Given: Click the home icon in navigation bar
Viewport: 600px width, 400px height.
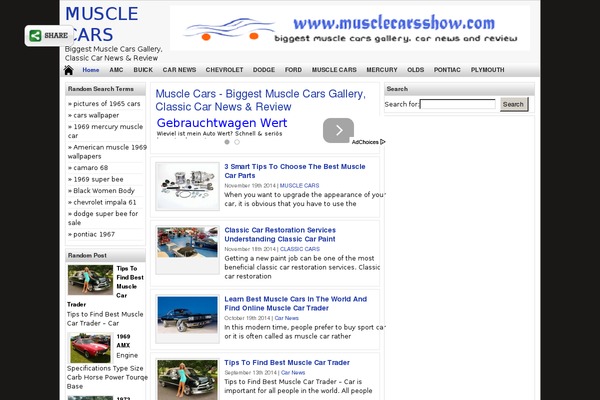Looking at the screenshot, I should click(x=68, y=70).
